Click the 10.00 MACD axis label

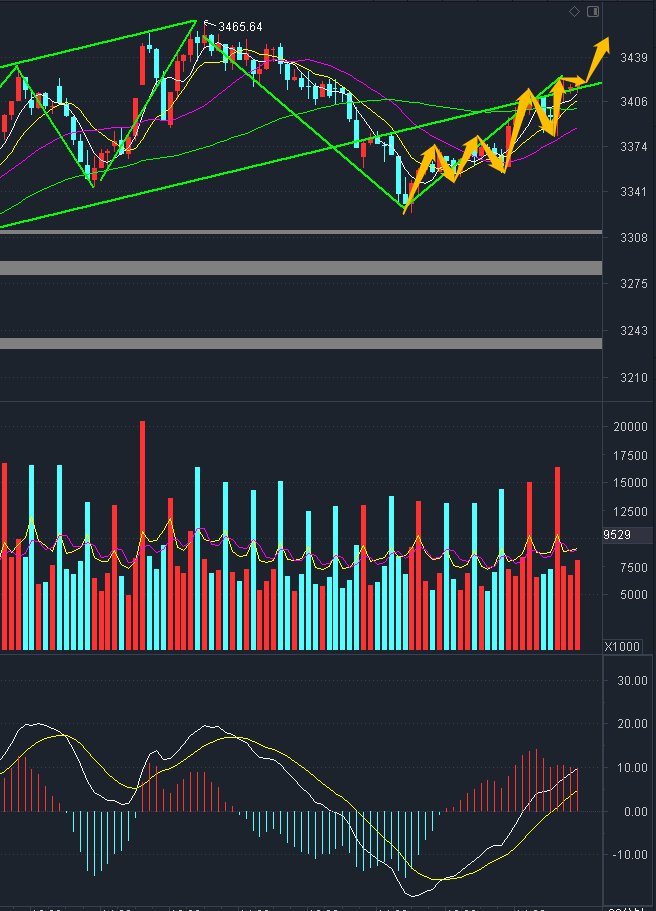(632, 768)
